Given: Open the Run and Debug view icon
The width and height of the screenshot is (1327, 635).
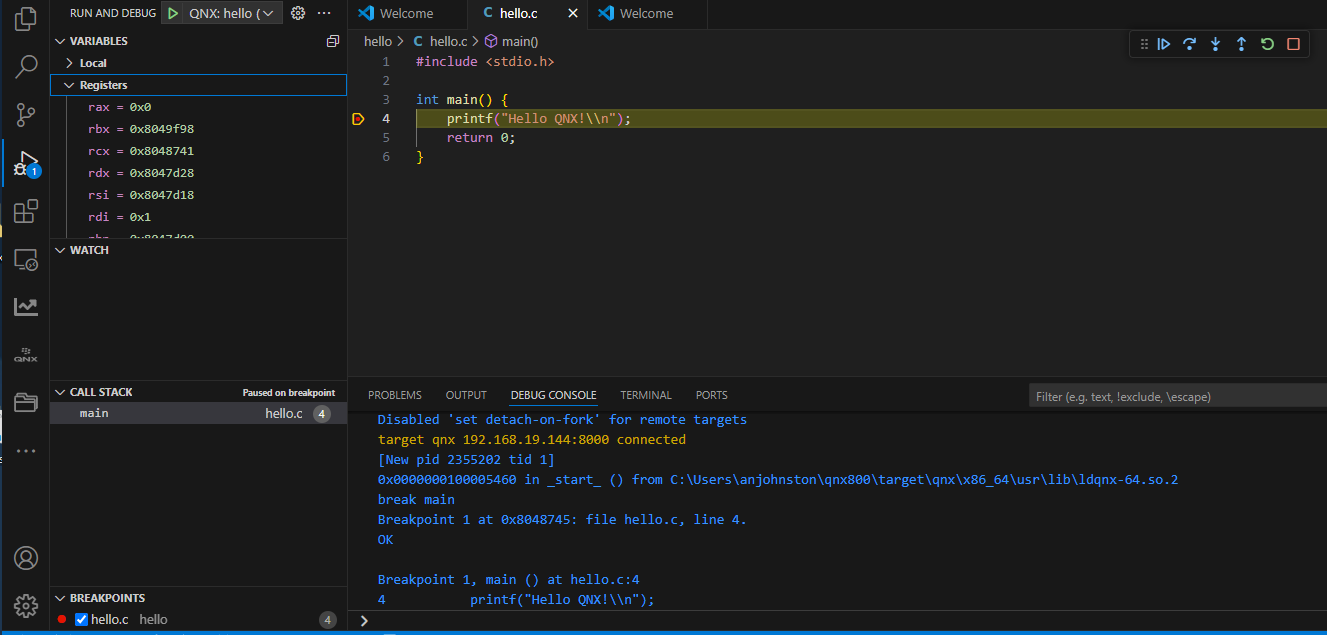Looking at the screenshot, I should pyautogui.click(x=26, y=163).
